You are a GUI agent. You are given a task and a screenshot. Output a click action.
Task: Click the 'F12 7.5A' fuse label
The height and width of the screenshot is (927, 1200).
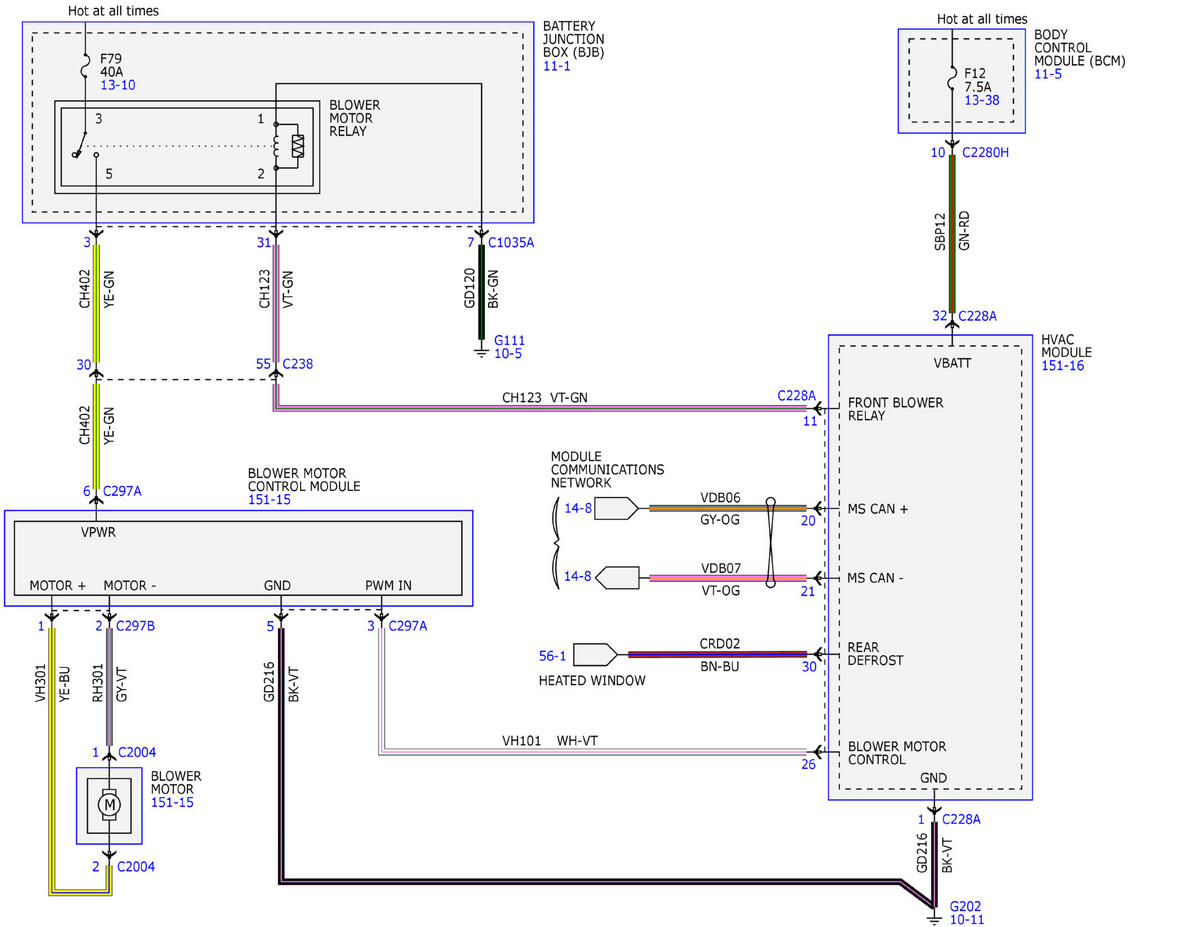(x=978, y=80)
